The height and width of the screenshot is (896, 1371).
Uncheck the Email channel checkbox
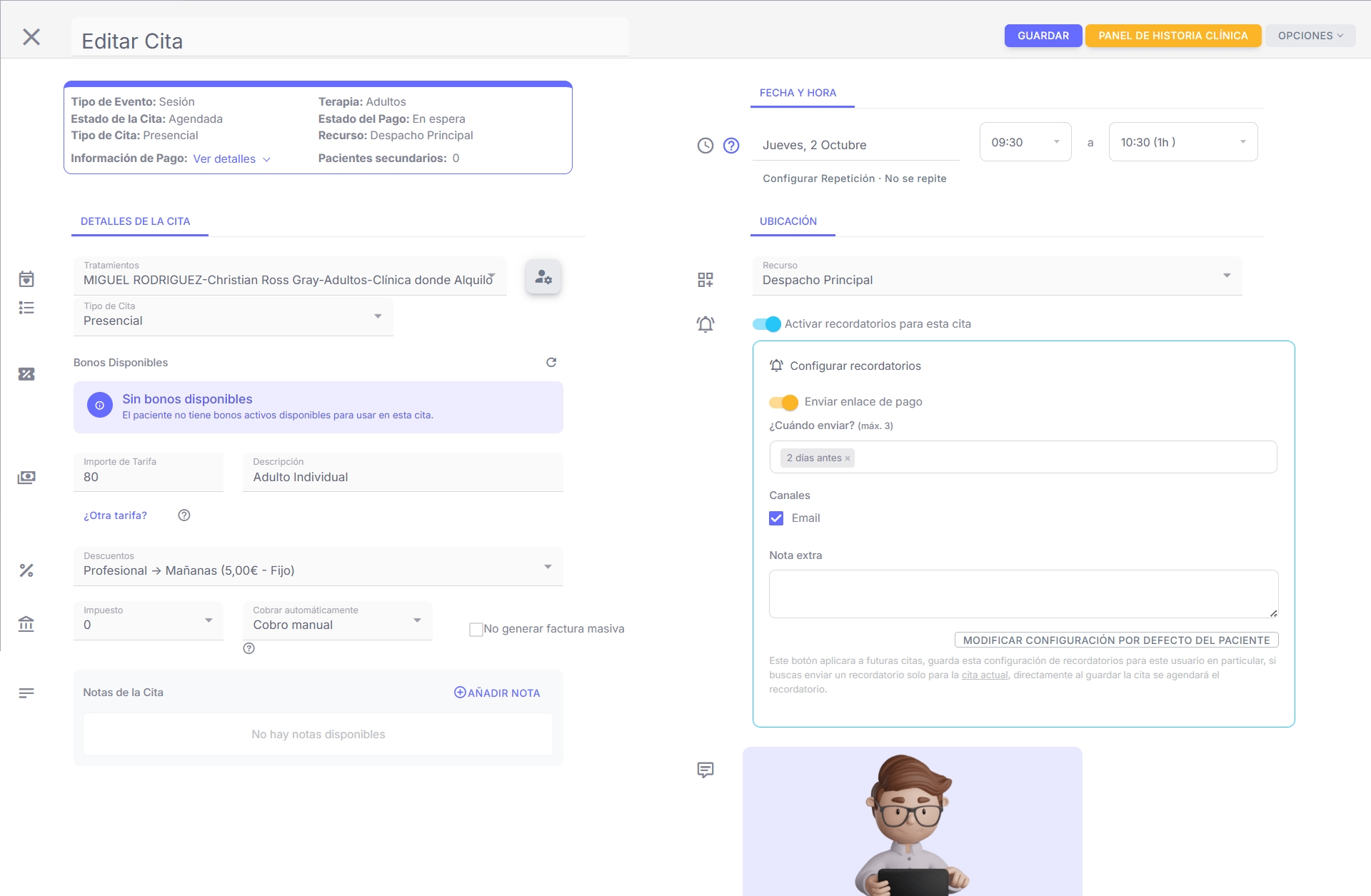click(x=776, y=518)
